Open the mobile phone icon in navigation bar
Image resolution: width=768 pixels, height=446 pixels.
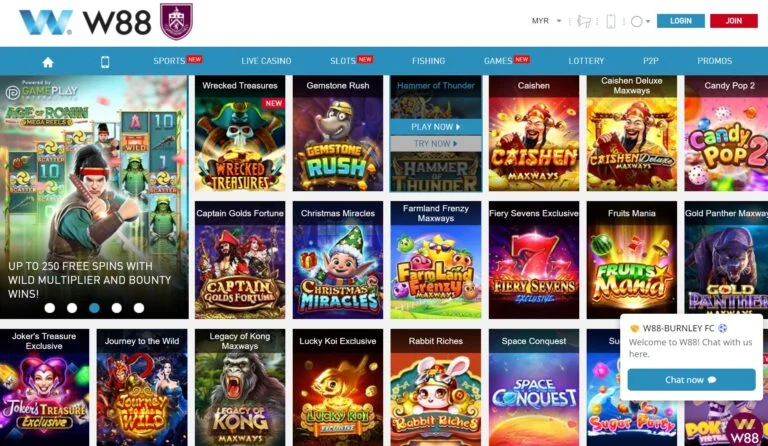[105, 62]
